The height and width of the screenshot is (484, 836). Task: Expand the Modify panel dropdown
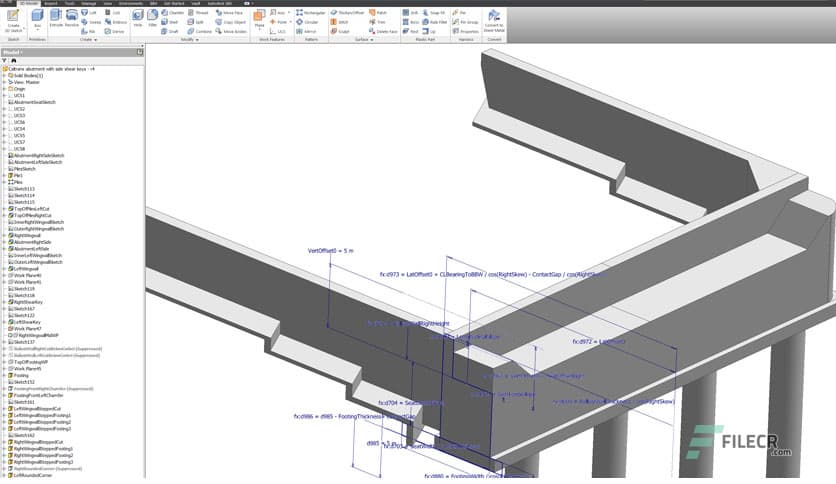tap(197, 39)
